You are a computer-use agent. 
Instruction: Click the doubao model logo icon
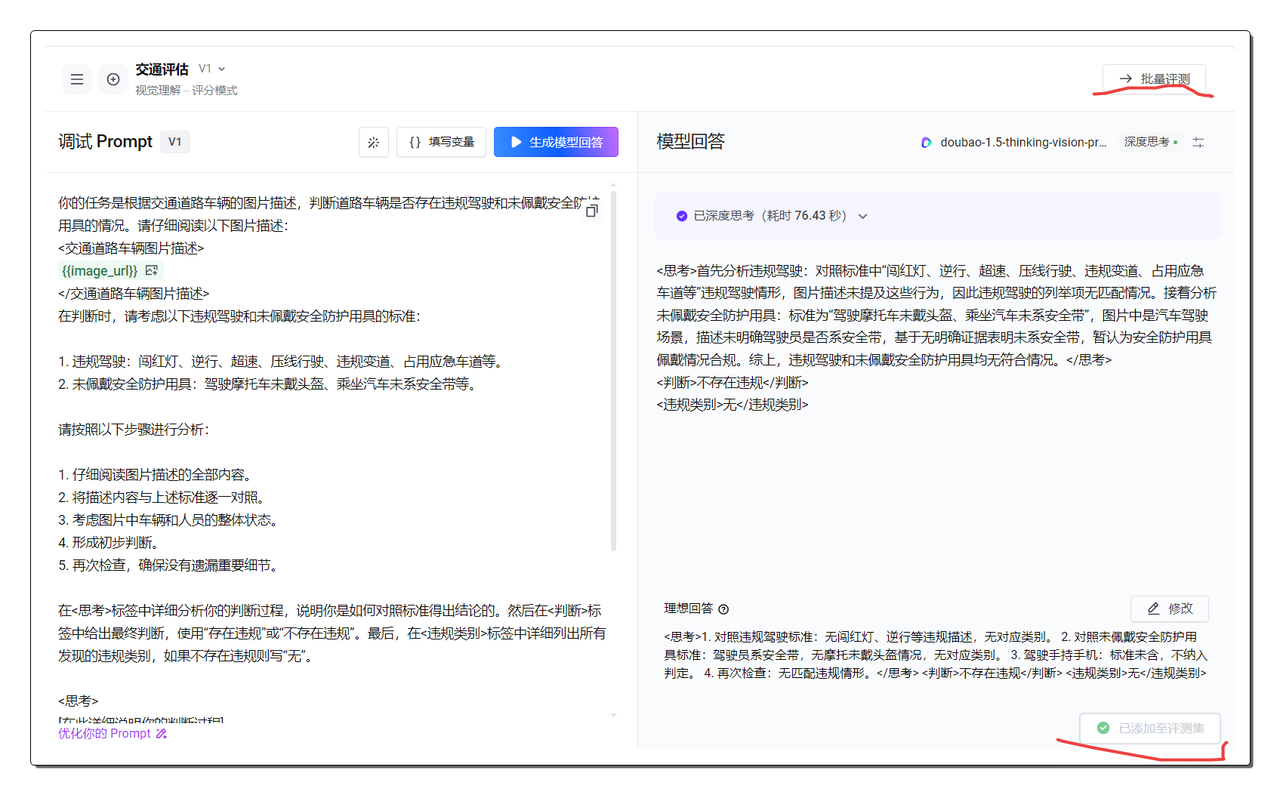click(926, 142)
